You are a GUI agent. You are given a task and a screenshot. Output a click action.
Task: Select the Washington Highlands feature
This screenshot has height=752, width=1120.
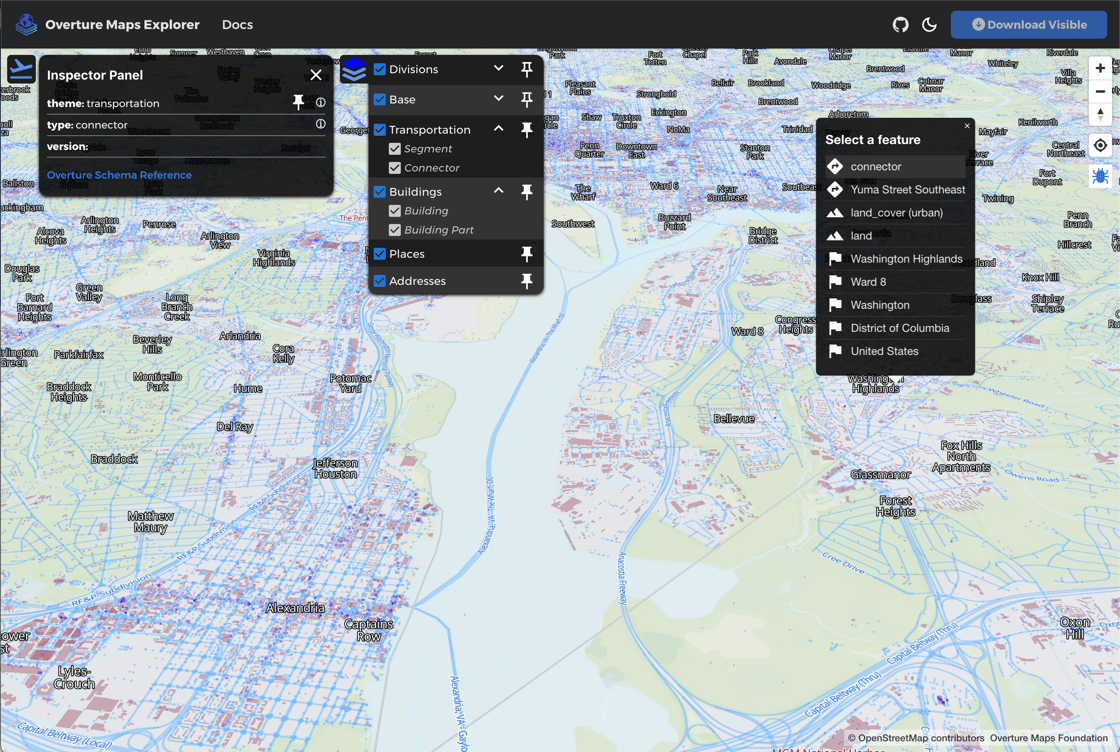pyautogui.click(x=895, y=259)
